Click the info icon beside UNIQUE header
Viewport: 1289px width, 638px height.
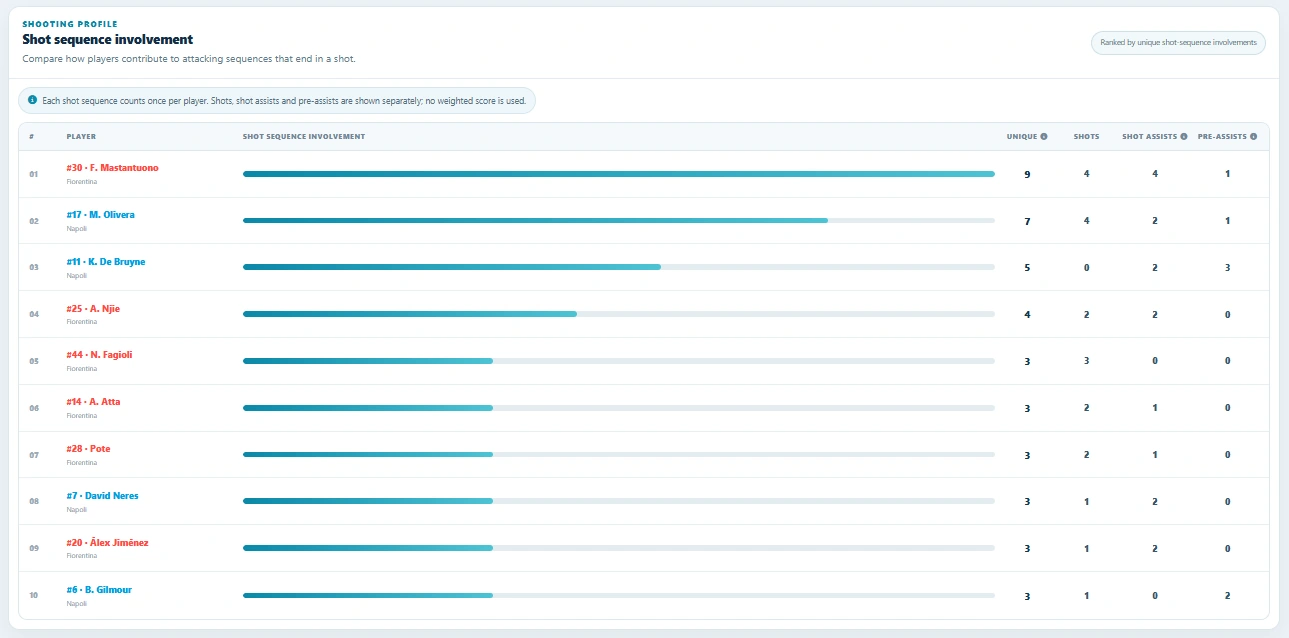[1044, 136]
